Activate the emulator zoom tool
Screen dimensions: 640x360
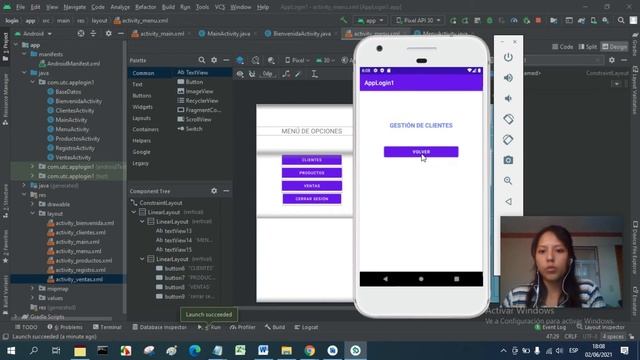click(508, 180)
